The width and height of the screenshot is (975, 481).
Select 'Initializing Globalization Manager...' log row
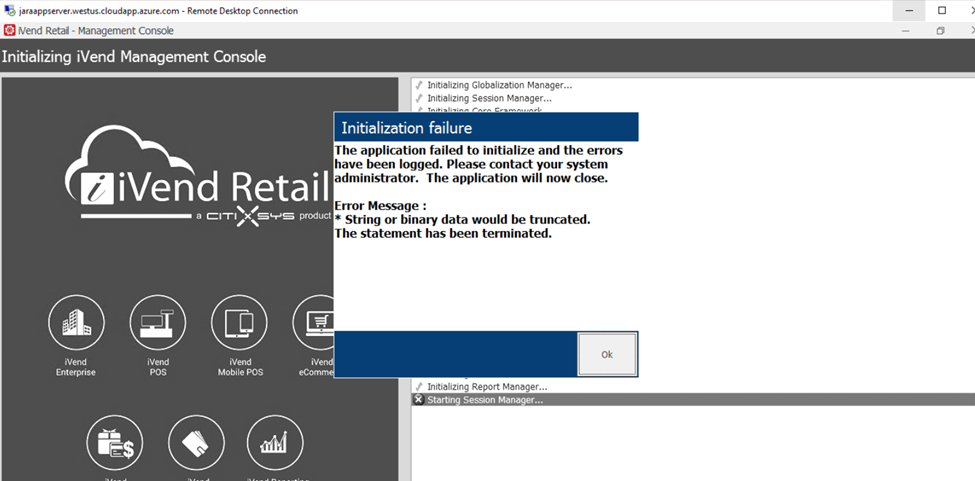tap(693, 86)
